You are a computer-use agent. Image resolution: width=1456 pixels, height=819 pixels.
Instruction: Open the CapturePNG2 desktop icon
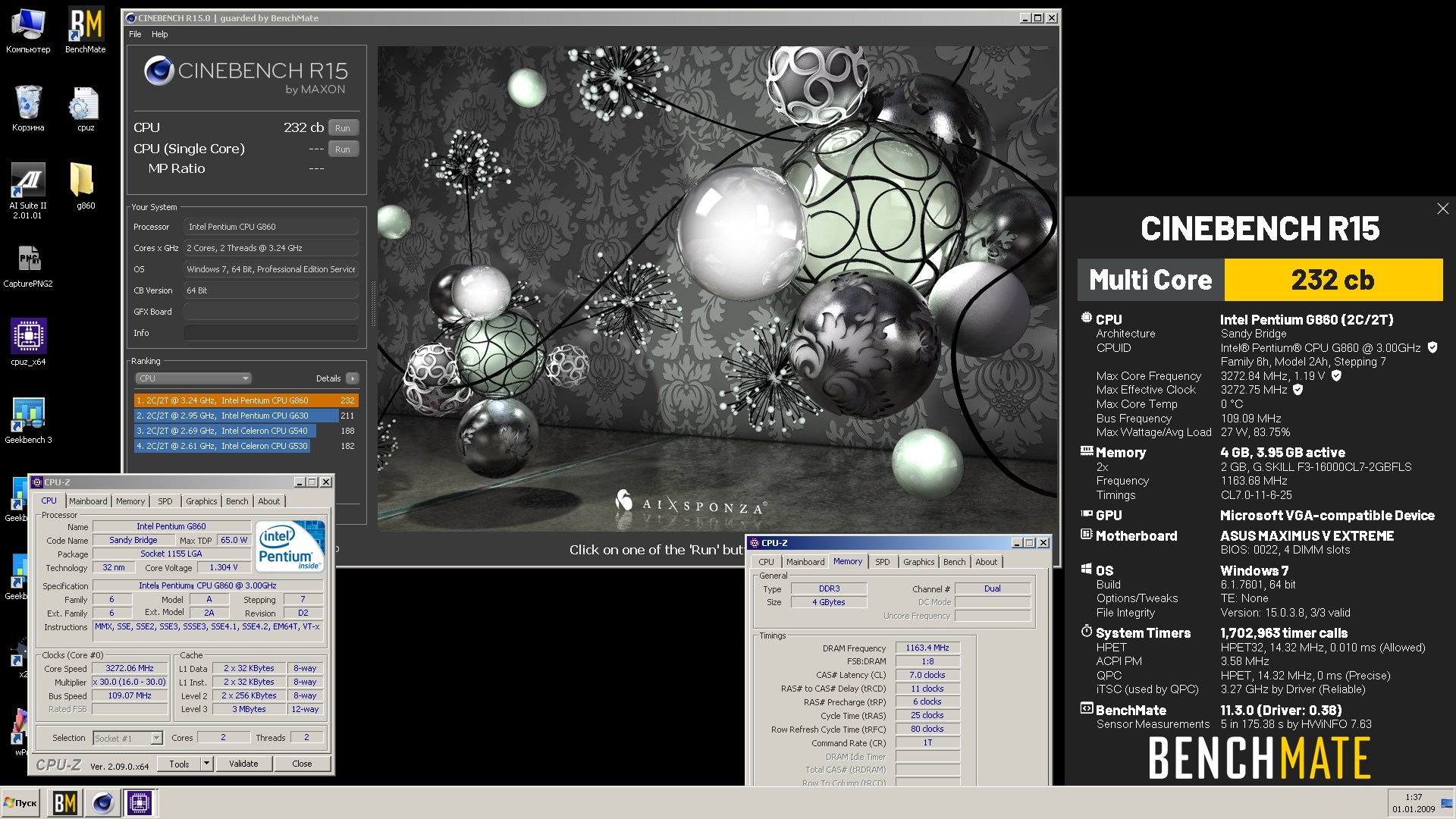[28, 265]
